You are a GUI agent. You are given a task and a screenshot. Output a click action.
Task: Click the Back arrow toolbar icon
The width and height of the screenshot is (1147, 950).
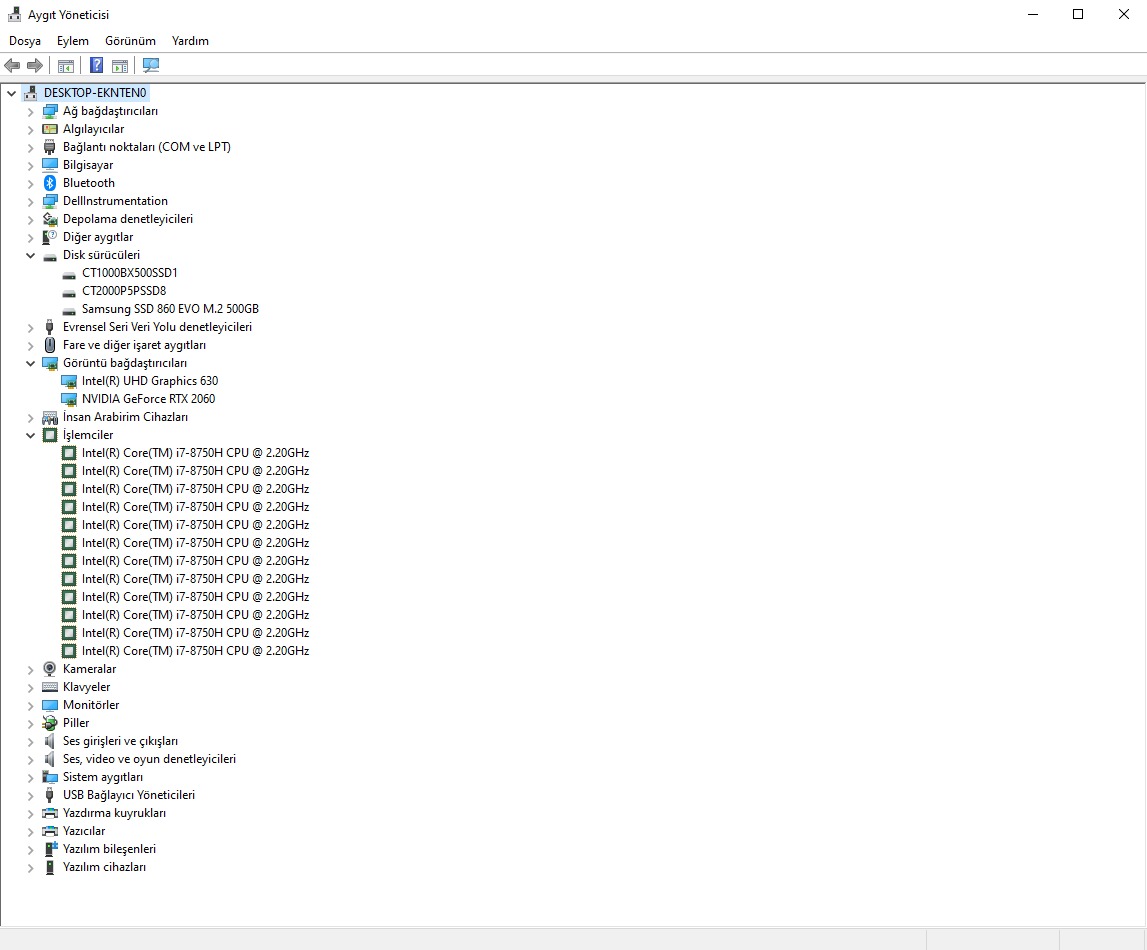(12, 66)
